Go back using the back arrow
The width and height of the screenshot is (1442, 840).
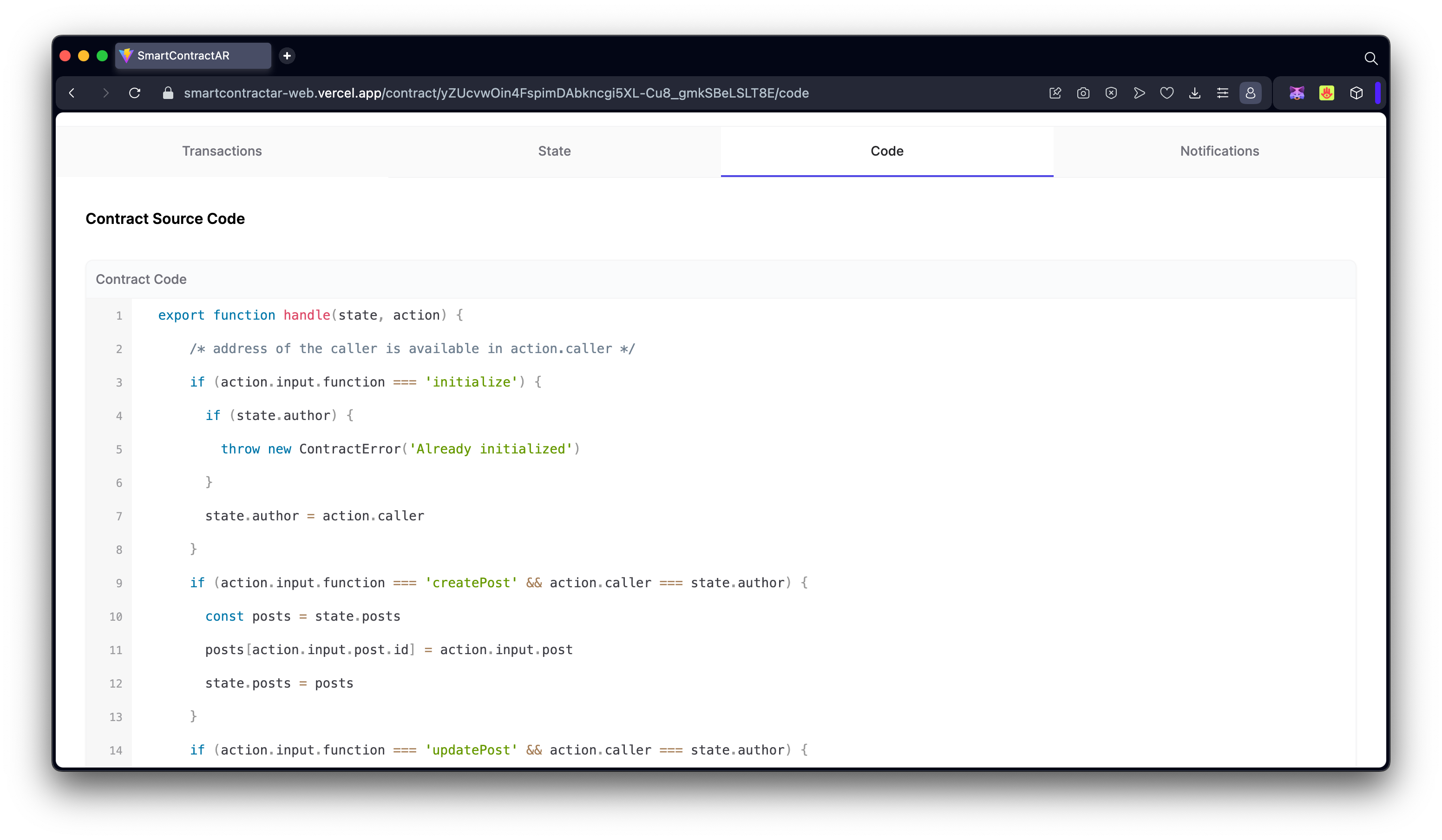(72, 93)
